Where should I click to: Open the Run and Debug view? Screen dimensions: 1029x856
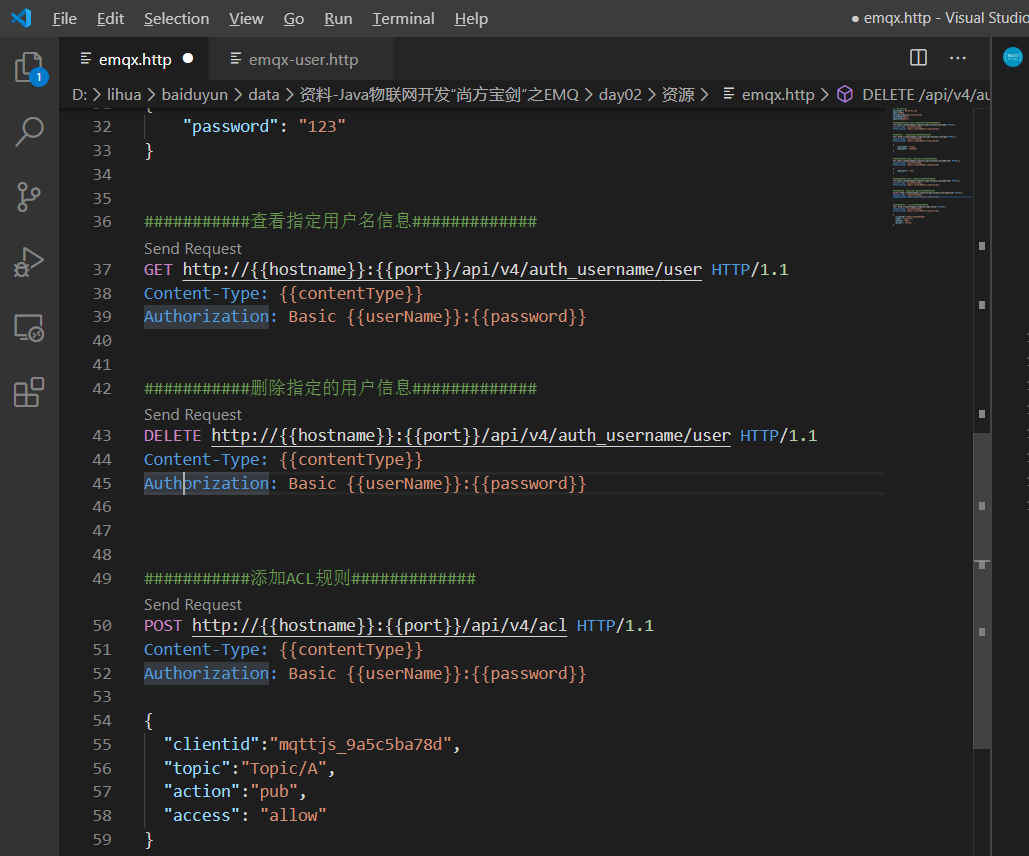(30, 263)
